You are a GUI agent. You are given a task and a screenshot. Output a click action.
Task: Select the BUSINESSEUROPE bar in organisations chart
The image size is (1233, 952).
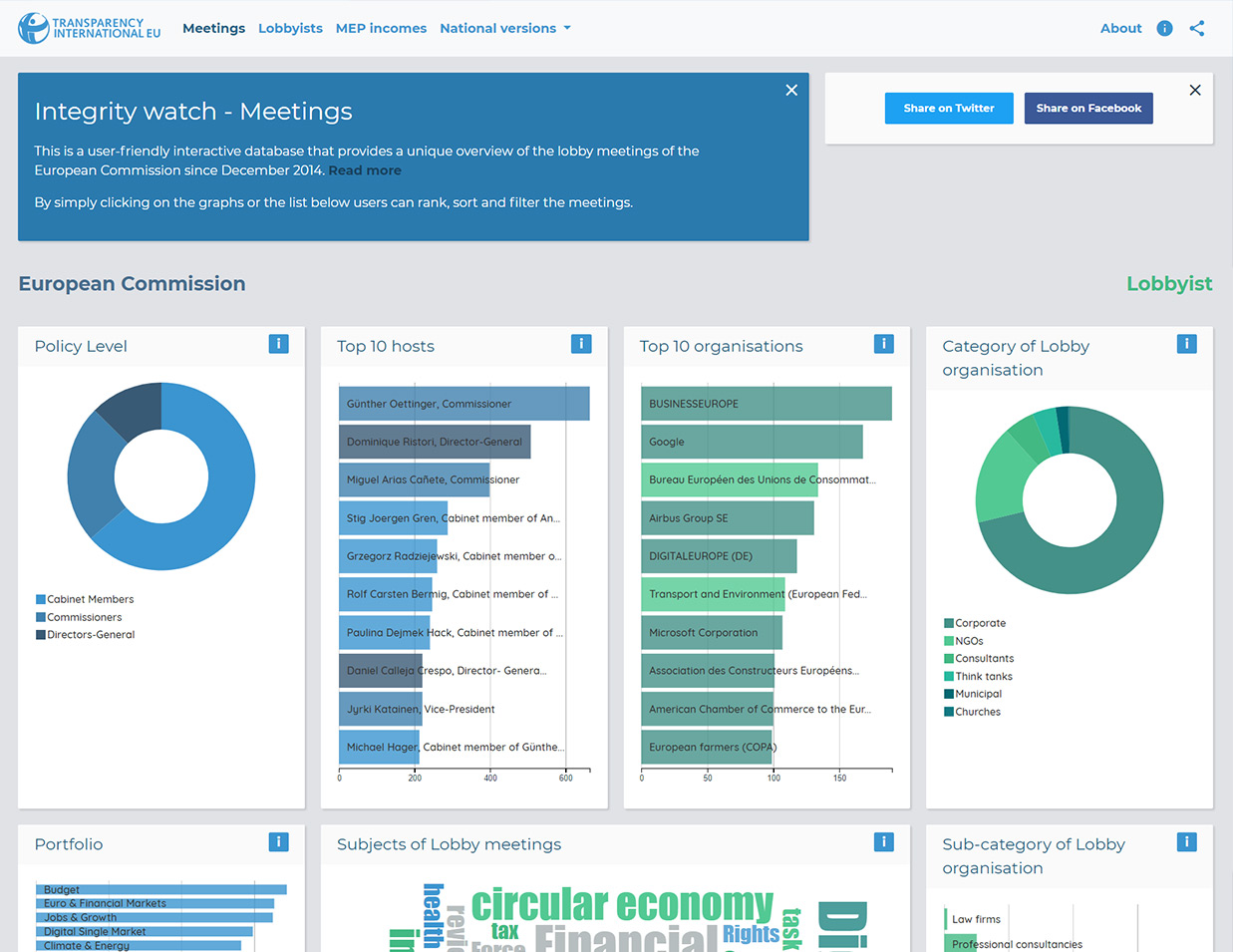pos(766,404)
